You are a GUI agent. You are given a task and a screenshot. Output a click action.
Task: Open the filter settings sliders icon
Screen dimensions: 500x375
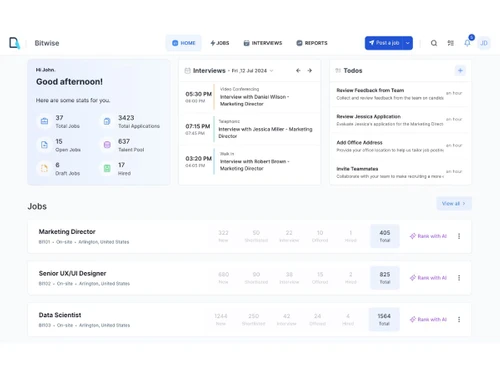450,43
